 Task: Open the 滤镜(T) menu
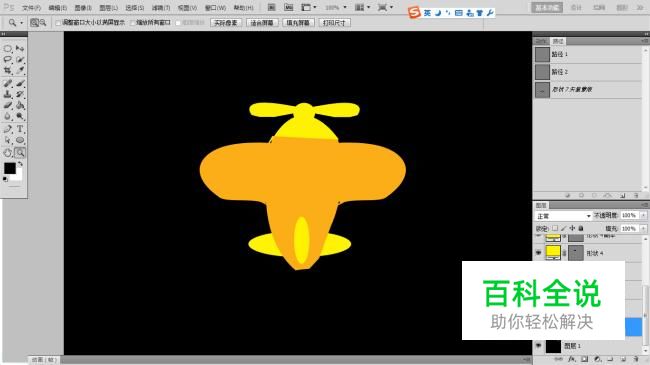tap(161, 8)
